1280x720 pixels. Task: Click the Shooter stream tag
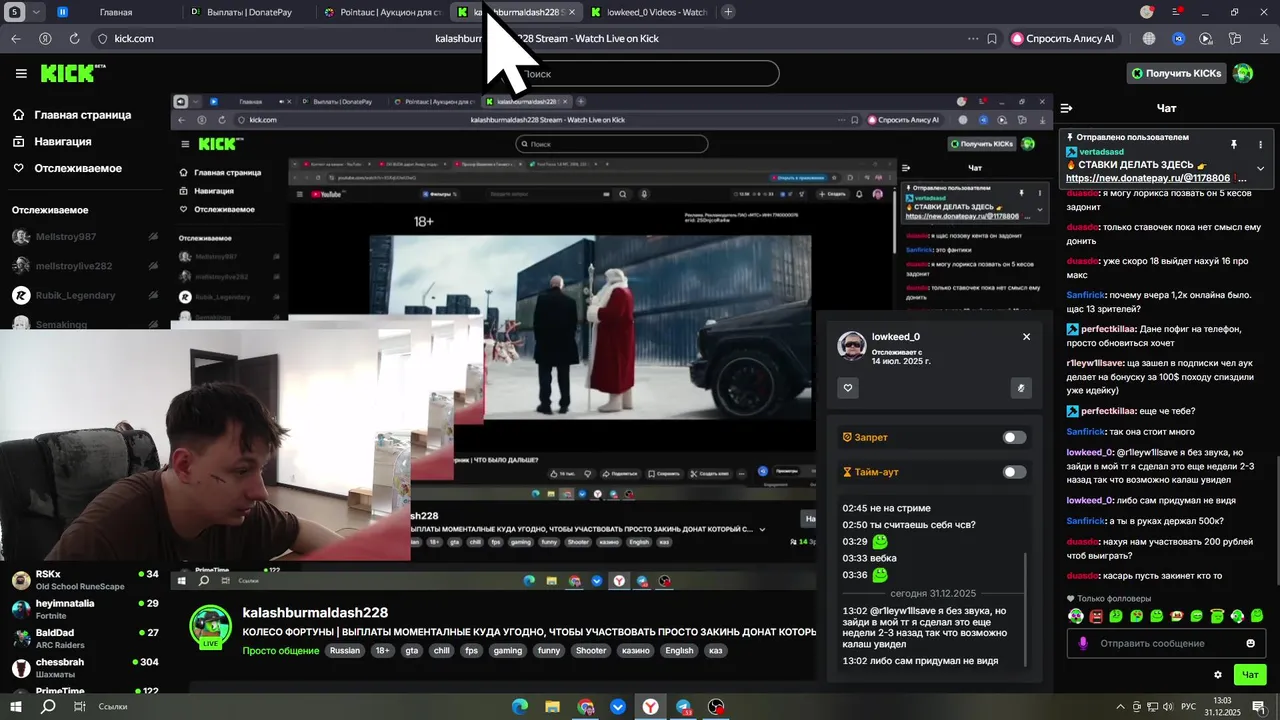pos(591,650)
